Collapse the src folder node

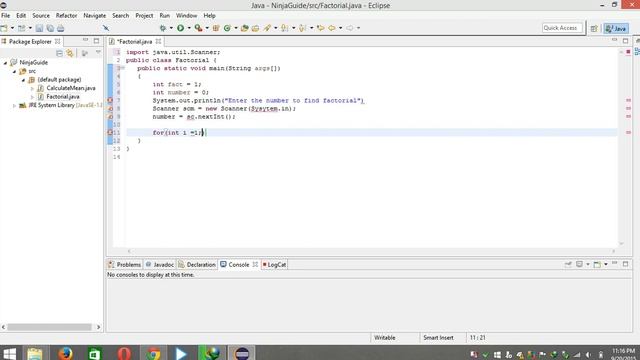pyautogui.click(x=14, y=71)
